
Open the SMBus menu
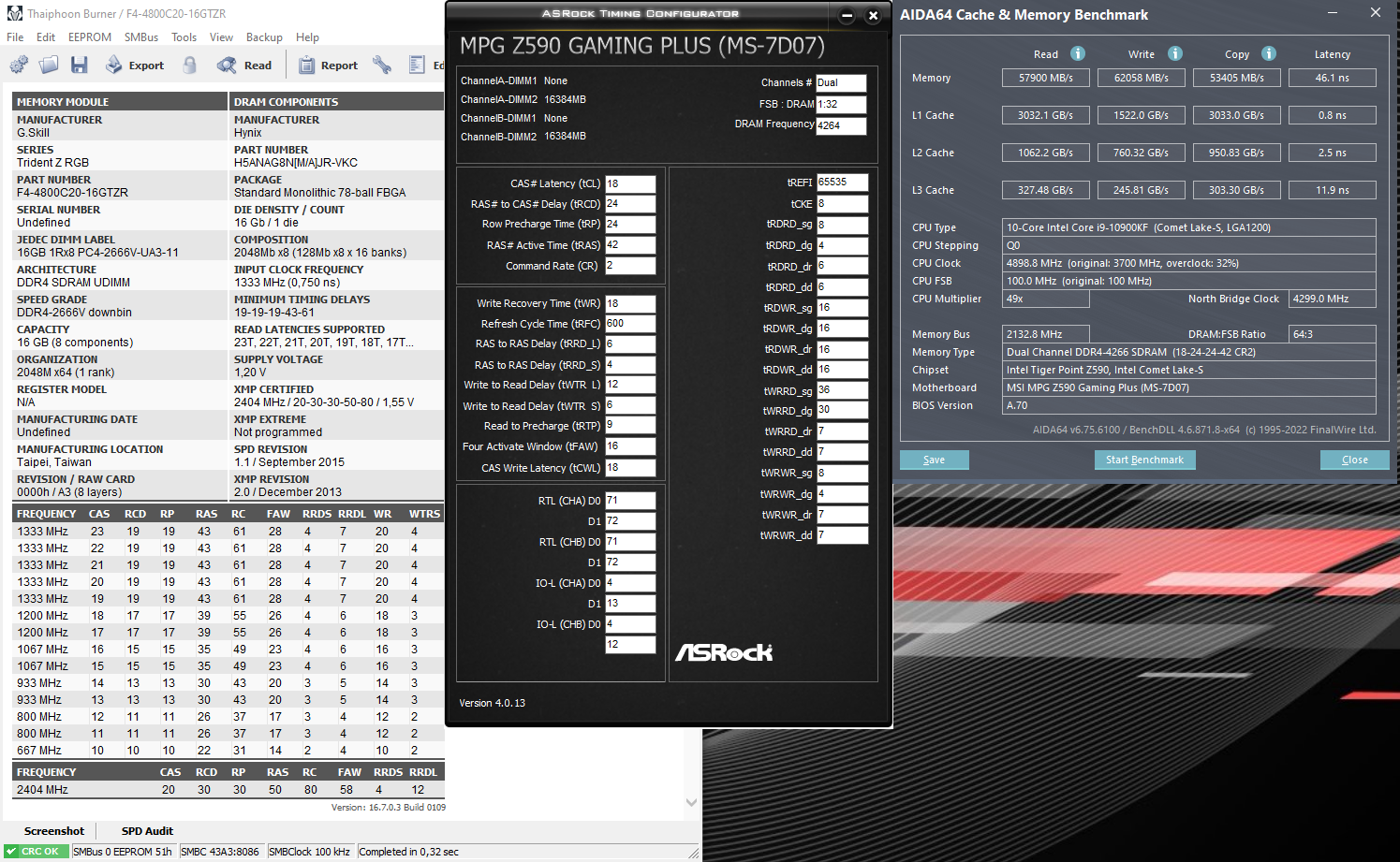pyautogui.click(x=141, y=37)
